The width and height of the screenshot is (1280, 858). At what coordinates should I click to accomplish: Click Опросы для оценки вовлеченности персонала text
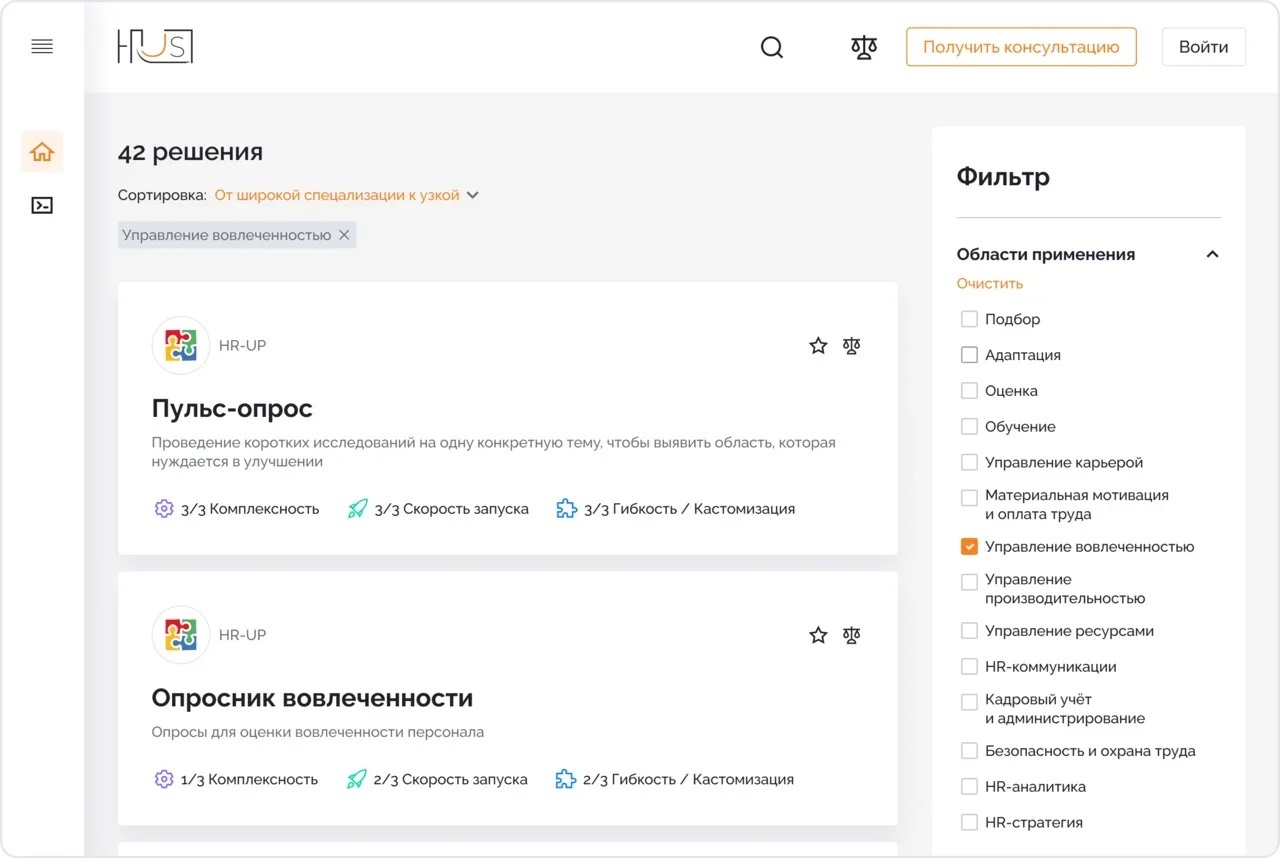(318, 732)
